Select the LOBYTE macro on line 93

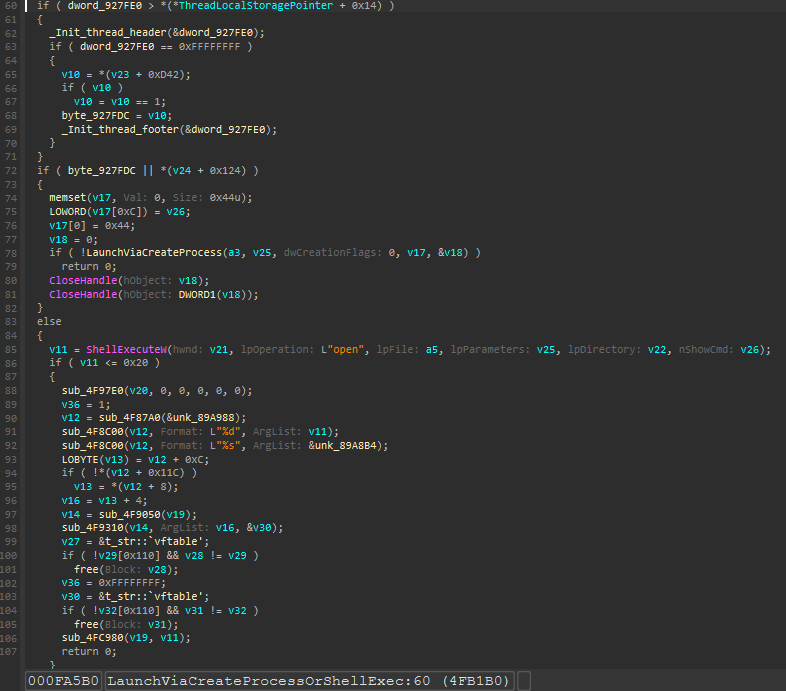pos(80,460)
